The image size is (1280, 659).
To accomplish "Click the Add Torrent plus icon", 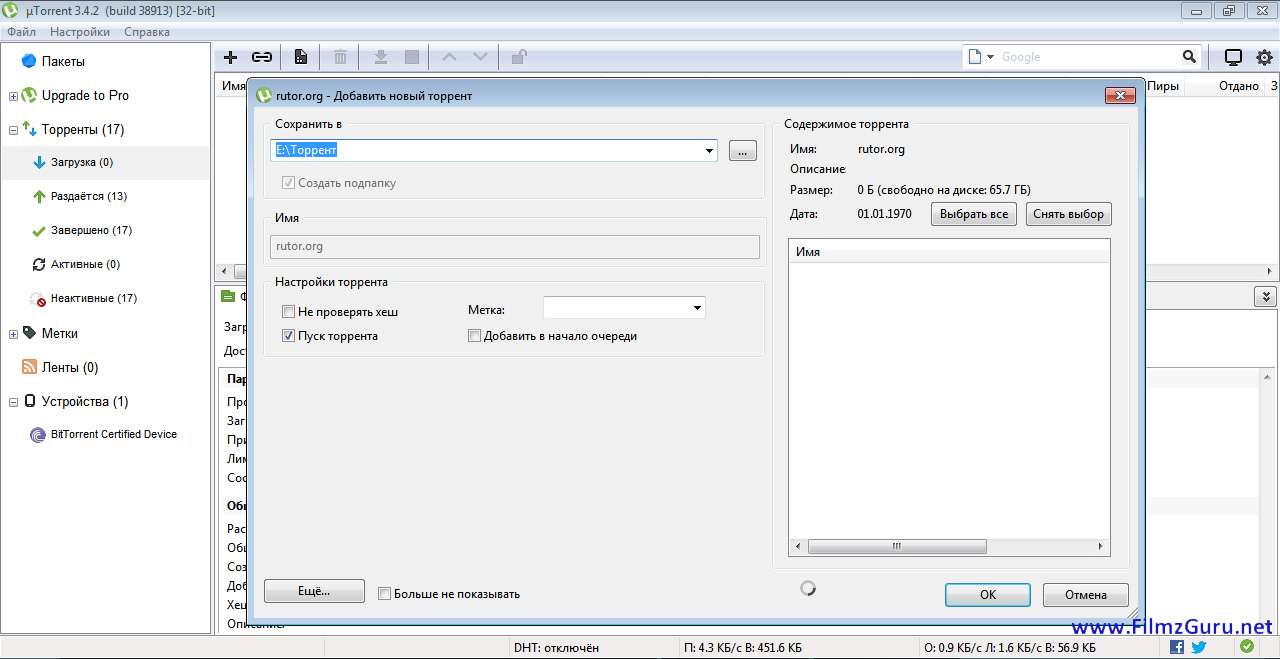I will coord(230,57).
